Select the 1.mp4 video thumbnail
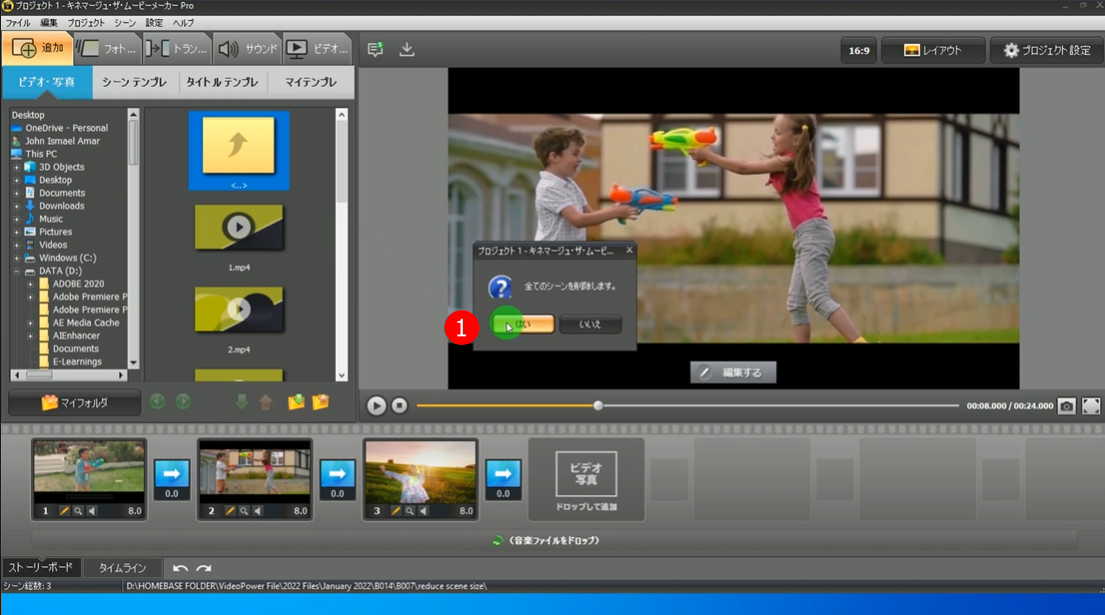The width and height of the screenshot is (1105, 615). pyautogui.click(x=238, y=228)
